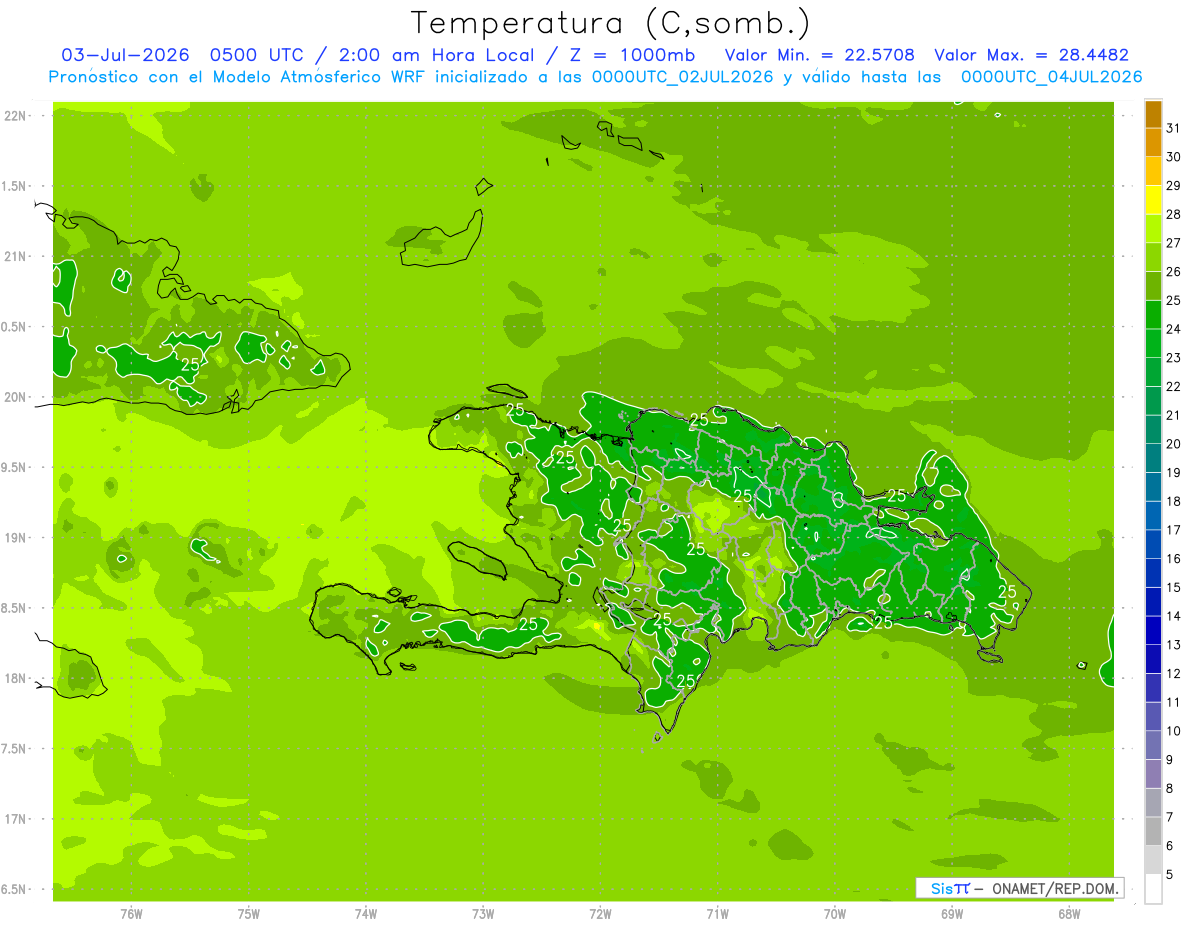Click the colorbar value label 31
This screenshot has width=1200, height=927.
pyautogui.click(x=1174, y=128)
